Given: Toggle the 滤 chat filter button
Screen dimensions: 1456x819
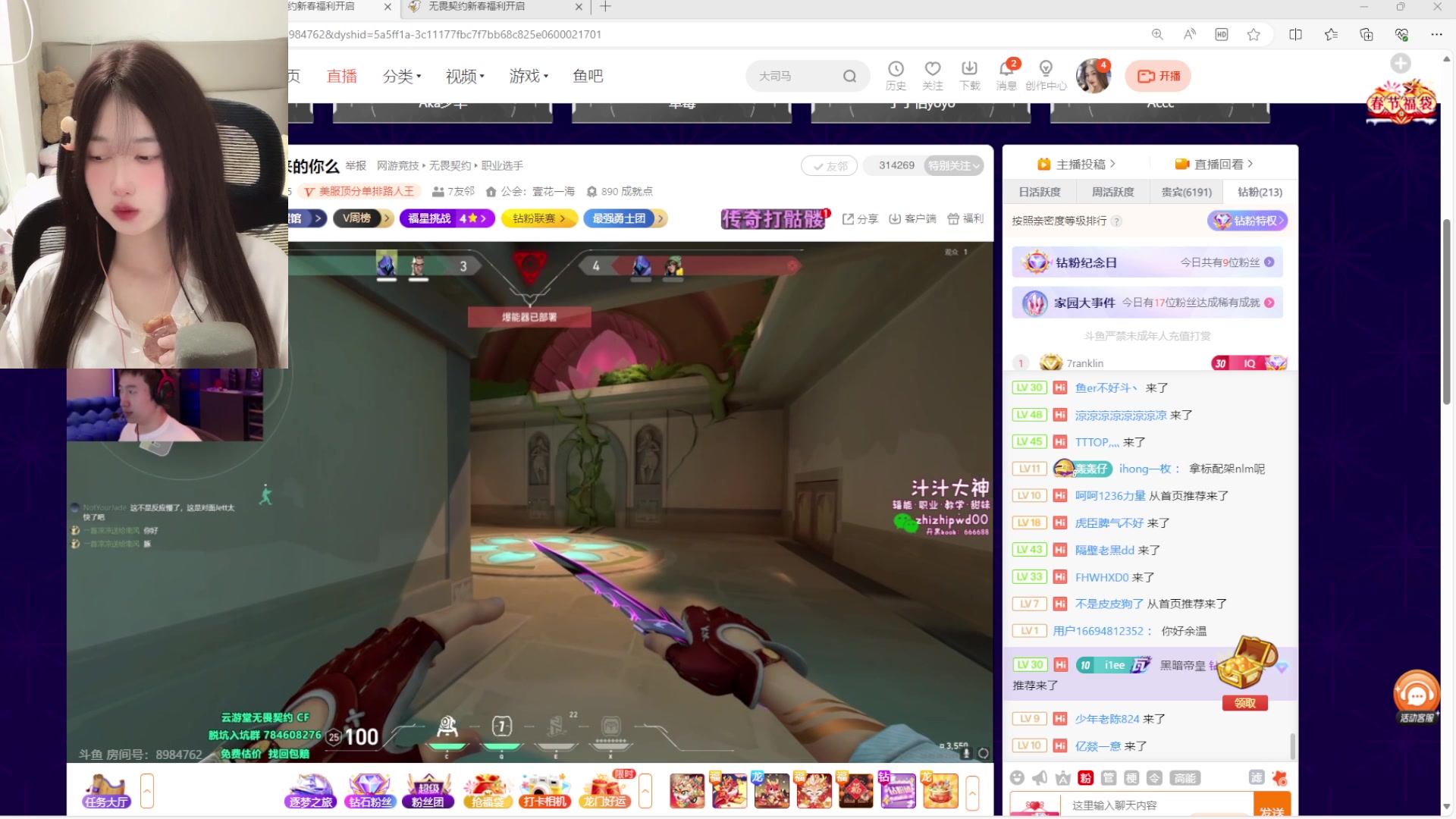Looking at the screenshot, I should (x=1256, y=778).
